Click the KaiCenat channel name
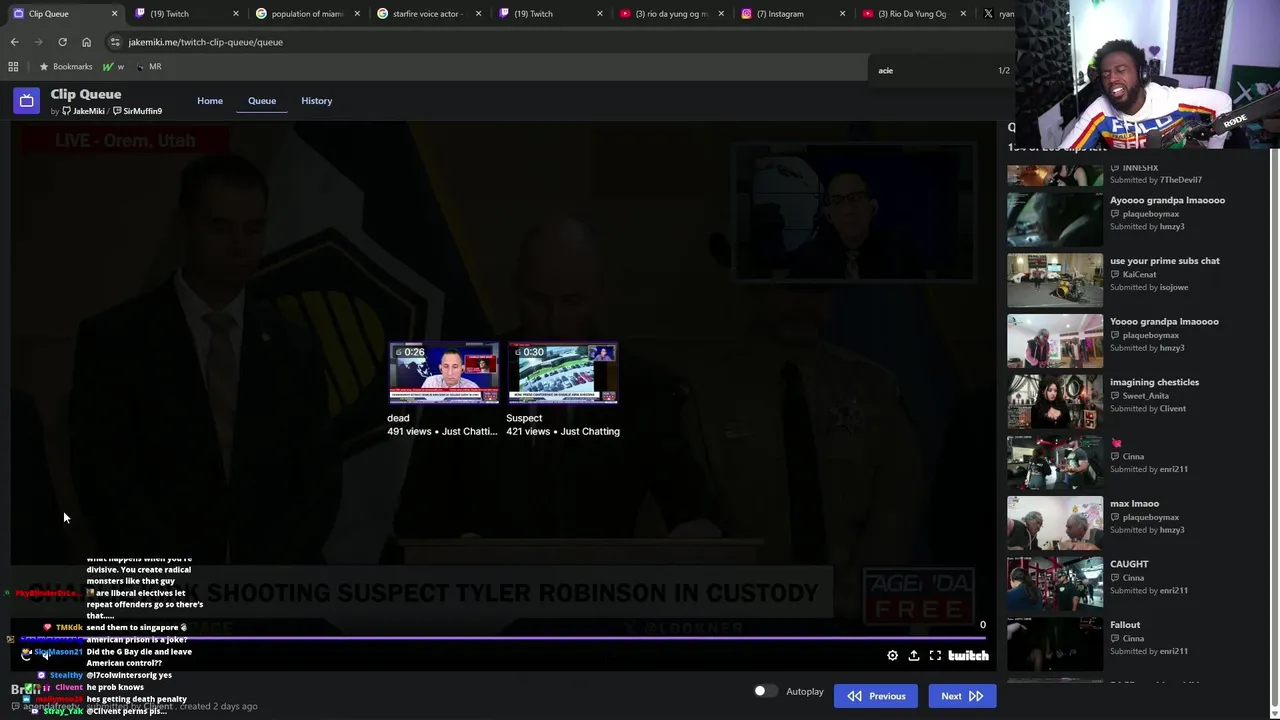 1139,274
